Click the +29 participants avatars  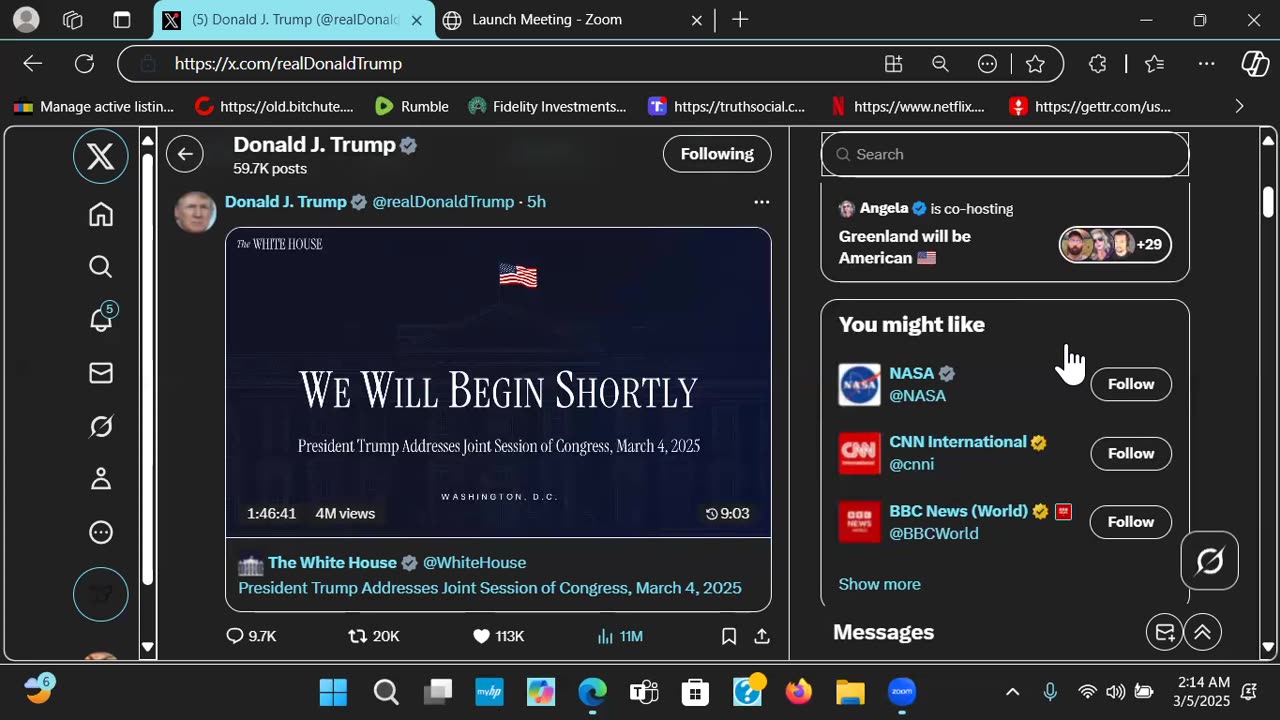[1115, 244]
